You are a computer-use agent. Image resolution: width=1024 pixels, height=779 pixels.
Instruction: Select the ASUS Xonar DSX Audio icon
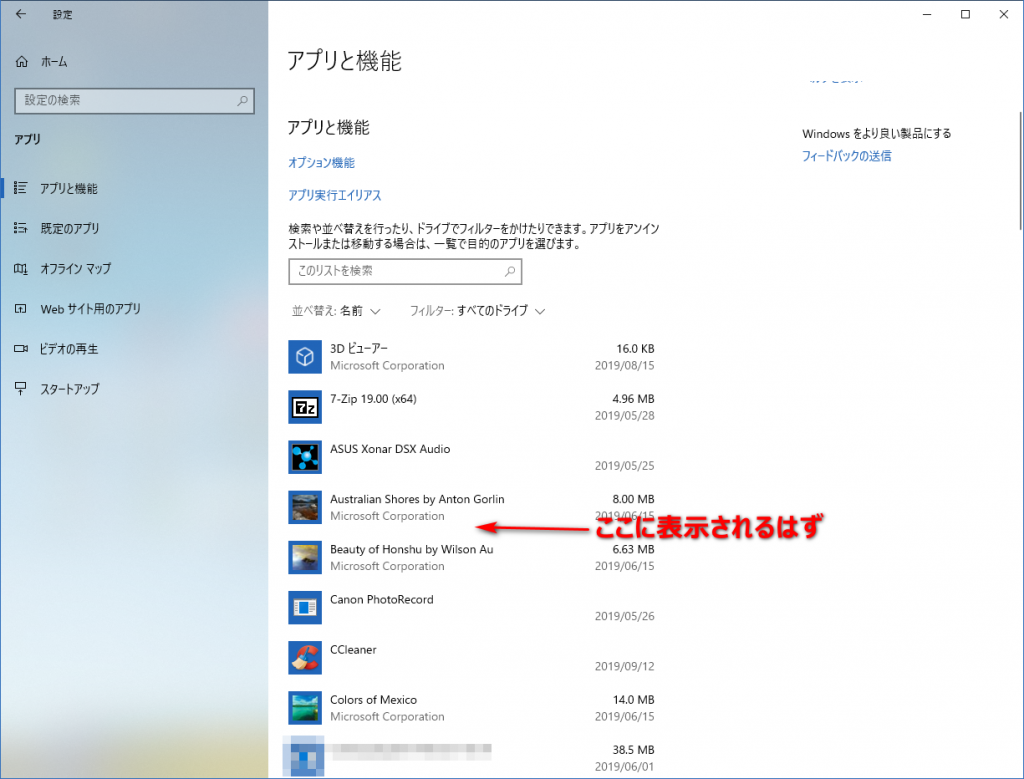point(304,457)
